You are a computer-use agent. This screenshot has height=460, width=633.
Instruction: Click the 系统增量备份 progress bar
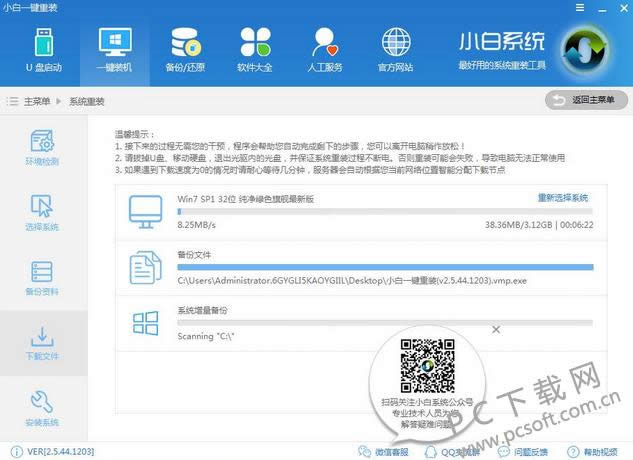coord(385,323)
